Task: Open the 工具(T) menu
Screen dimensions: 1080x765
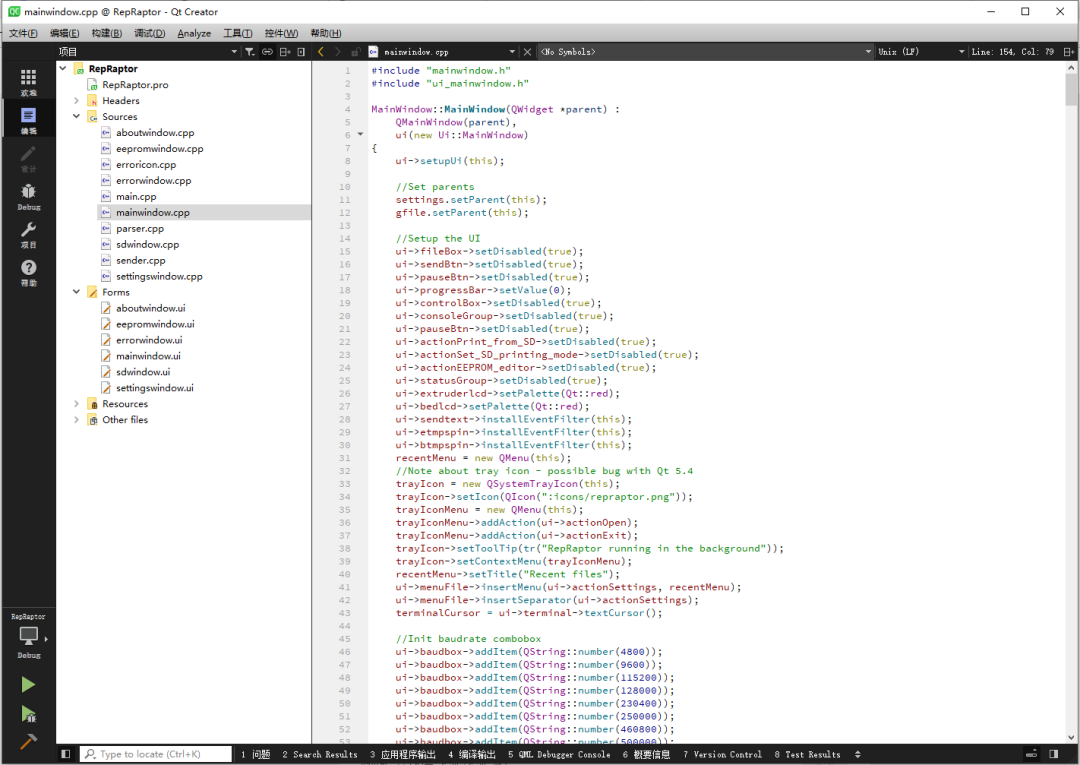Action: point(237,33)
